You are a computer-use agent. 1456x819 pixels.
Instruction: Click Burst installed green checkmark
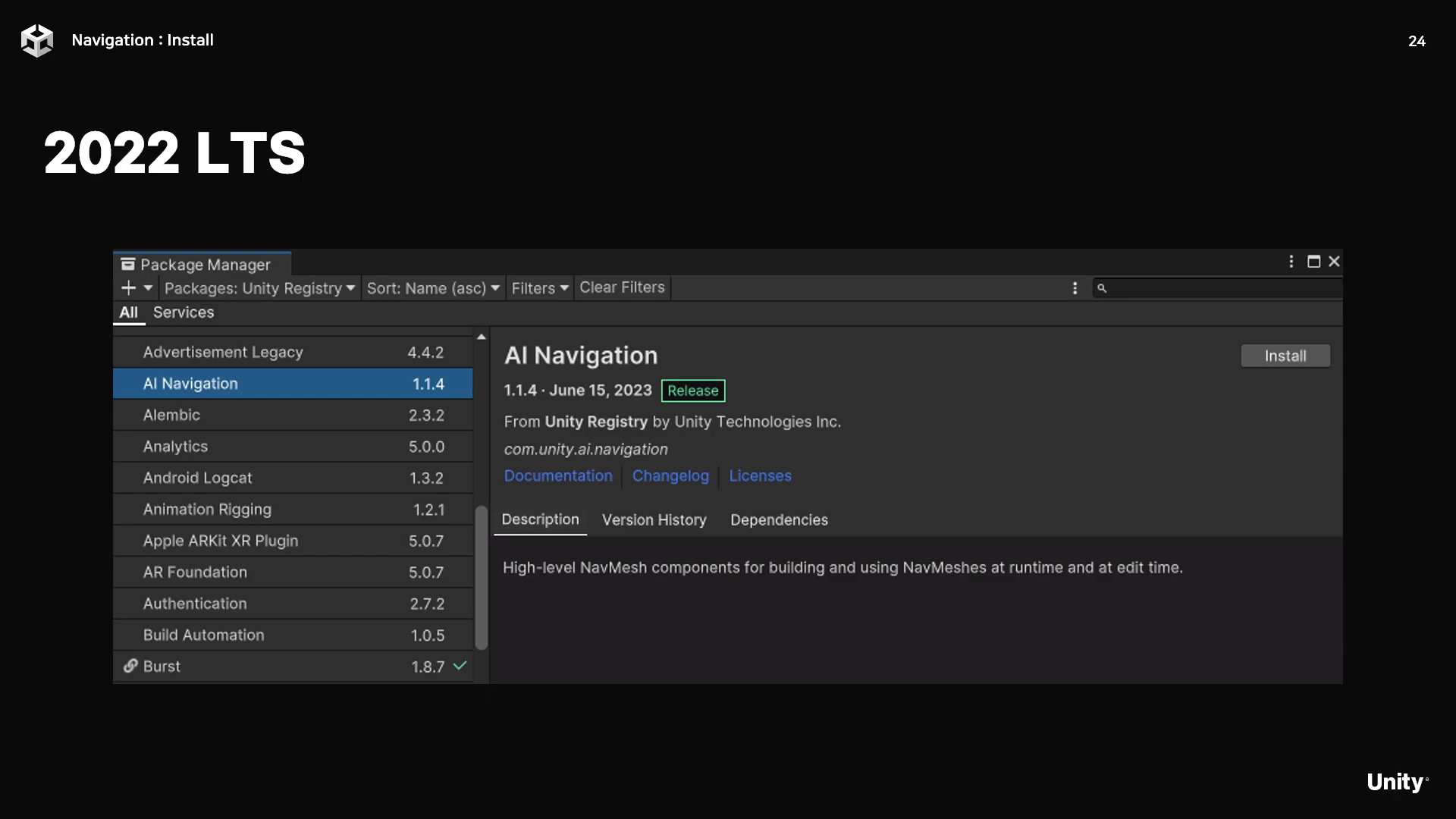pyautogui.click(x=460, y=666)
